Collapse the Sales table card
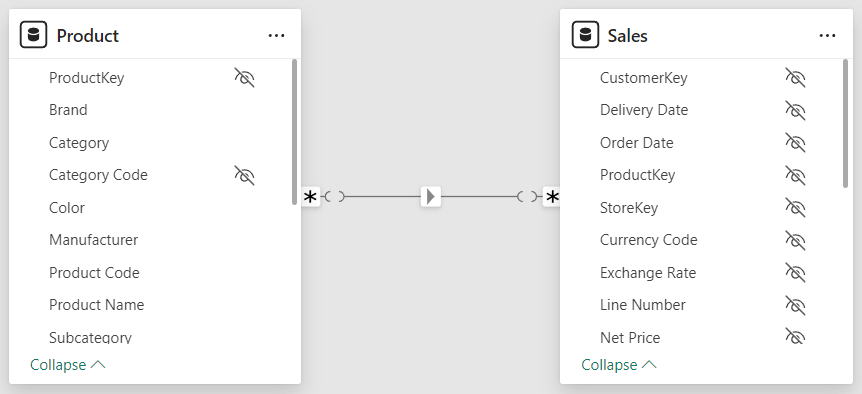 pos(619,365)
